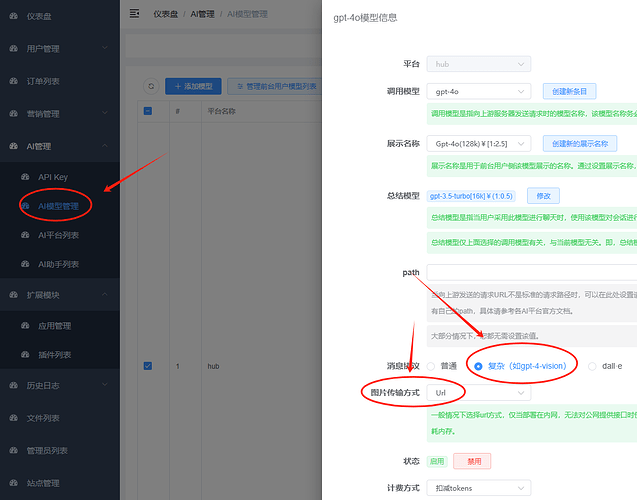Image resolution: width=637 pixels, height=500 pixels.
Task: Toggle the checkbox for hub row
Action: [148, 366]
